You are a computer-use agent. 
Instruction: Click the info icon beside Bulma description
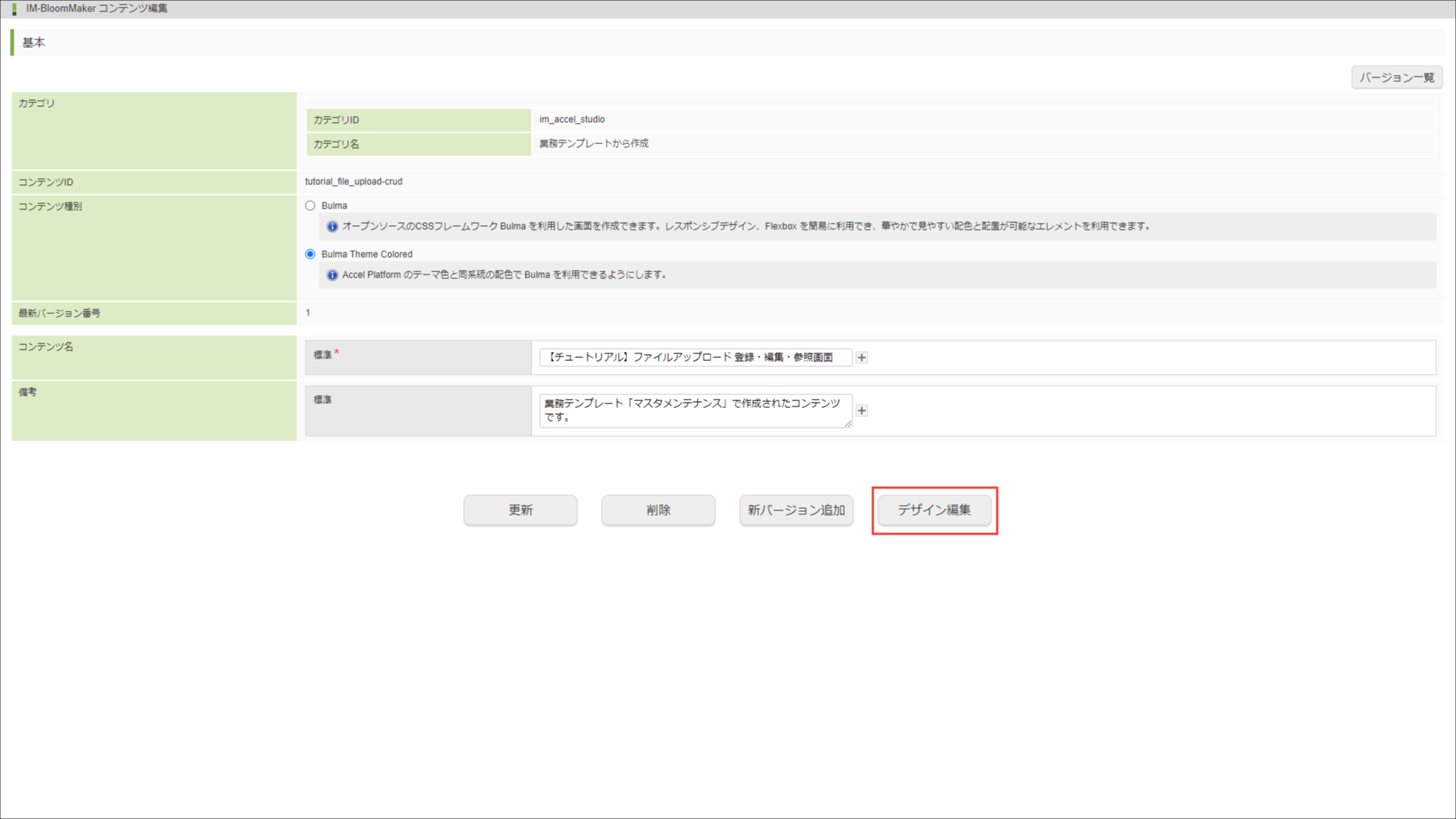(332, 226)
